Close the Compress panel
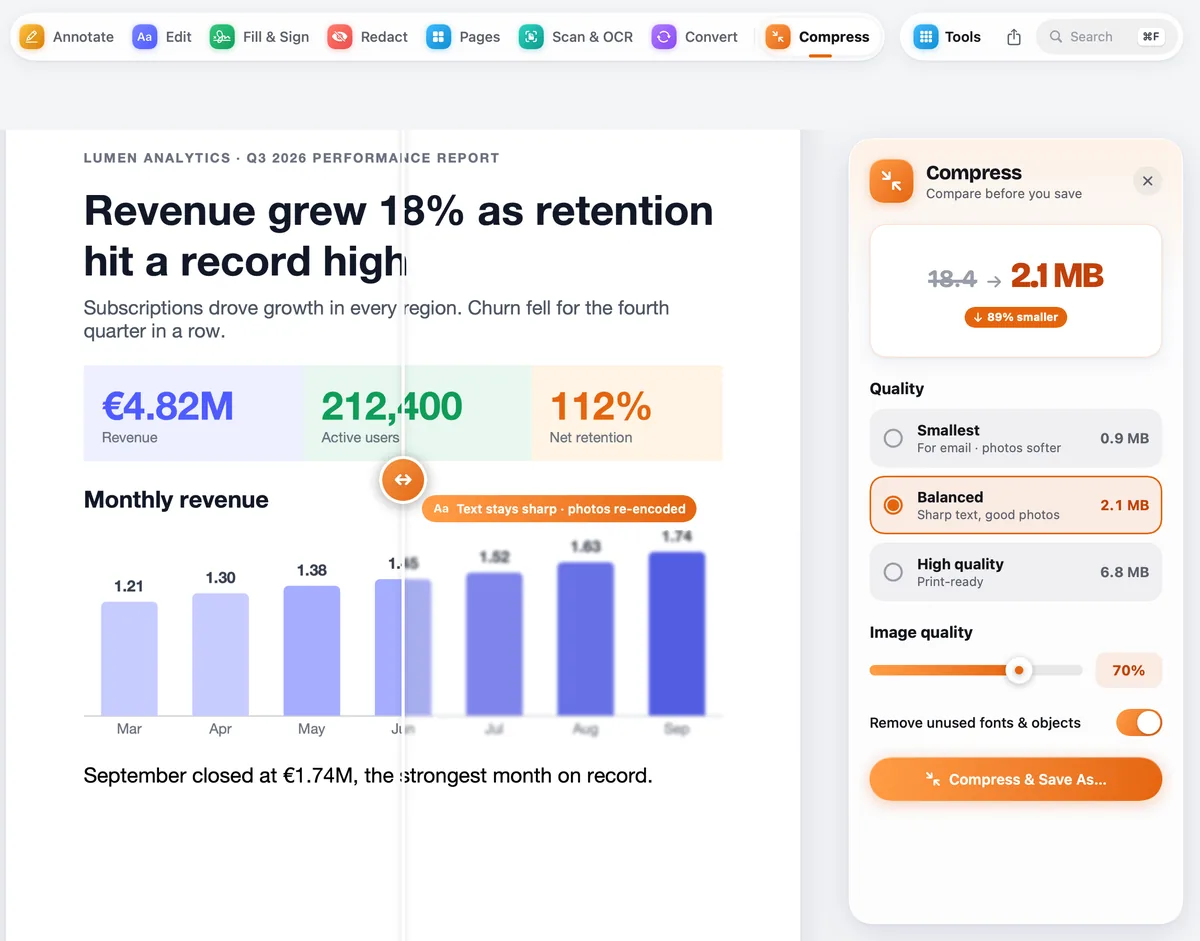The image size is (1200, 941). tap(1148, 181)
